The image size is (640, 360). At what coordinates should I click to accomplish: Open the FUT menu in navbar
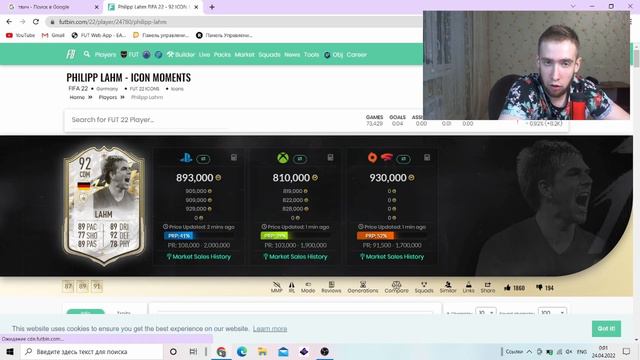[130, 54]
